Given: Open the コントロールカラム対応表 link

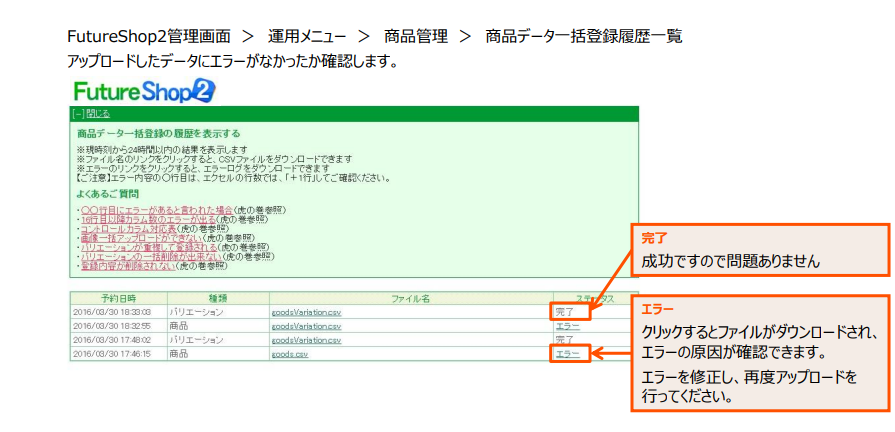Looking at the screenshot, I should (129, 228).
